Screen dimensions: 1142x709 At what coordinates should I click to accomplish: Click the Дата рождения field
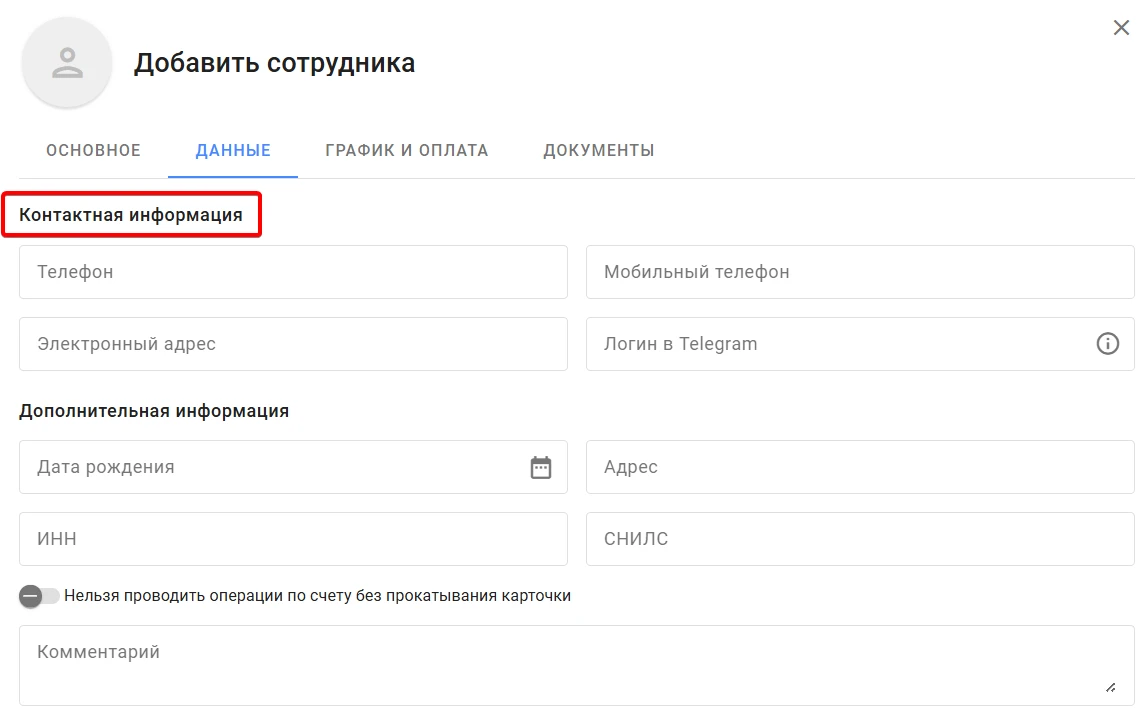pyautogui.click(x=293, y=467)
